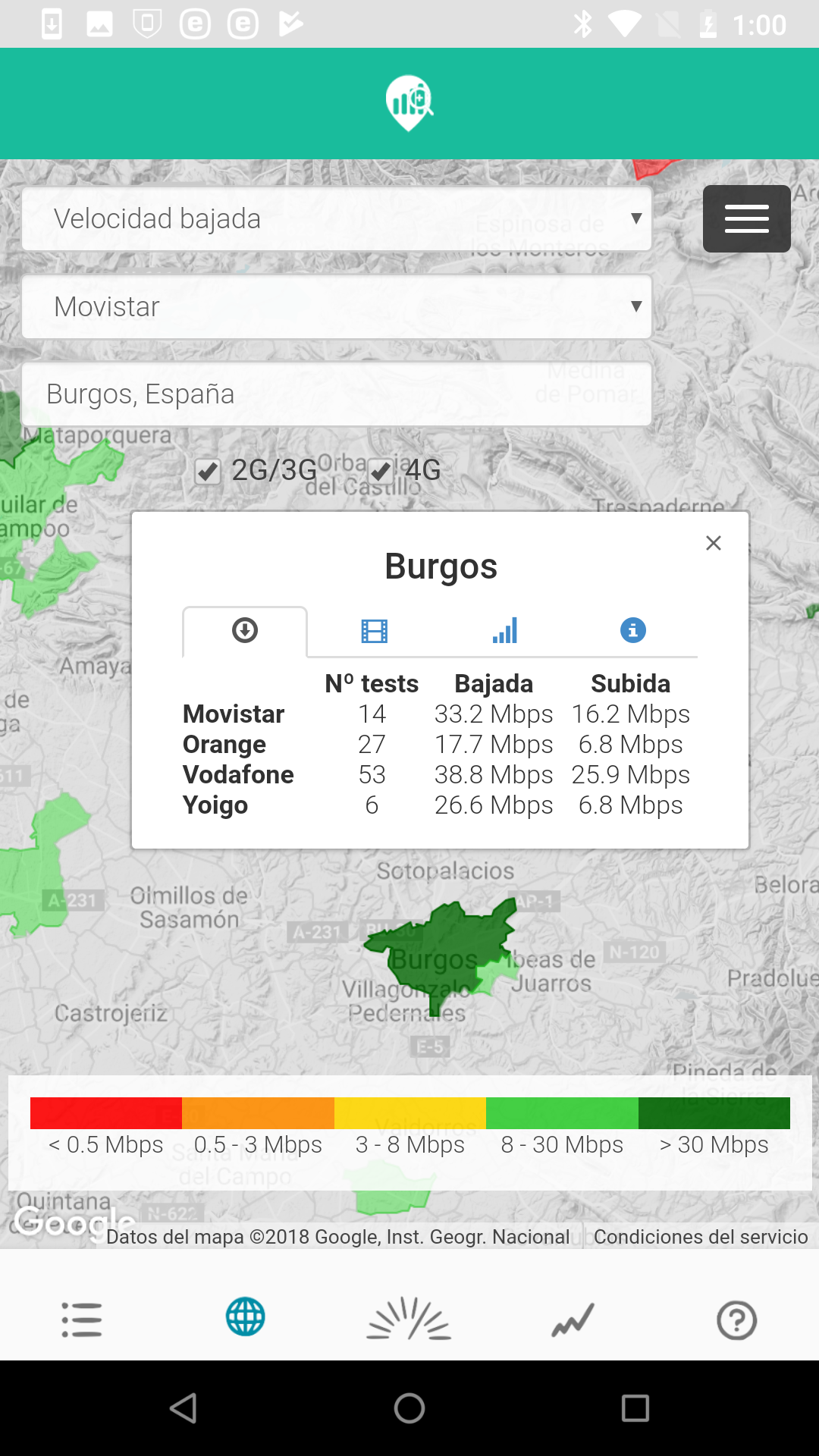Viewport: 819px width, 1456px height.
Task: Open the help question mark icon
Action: coord(737,1320)
